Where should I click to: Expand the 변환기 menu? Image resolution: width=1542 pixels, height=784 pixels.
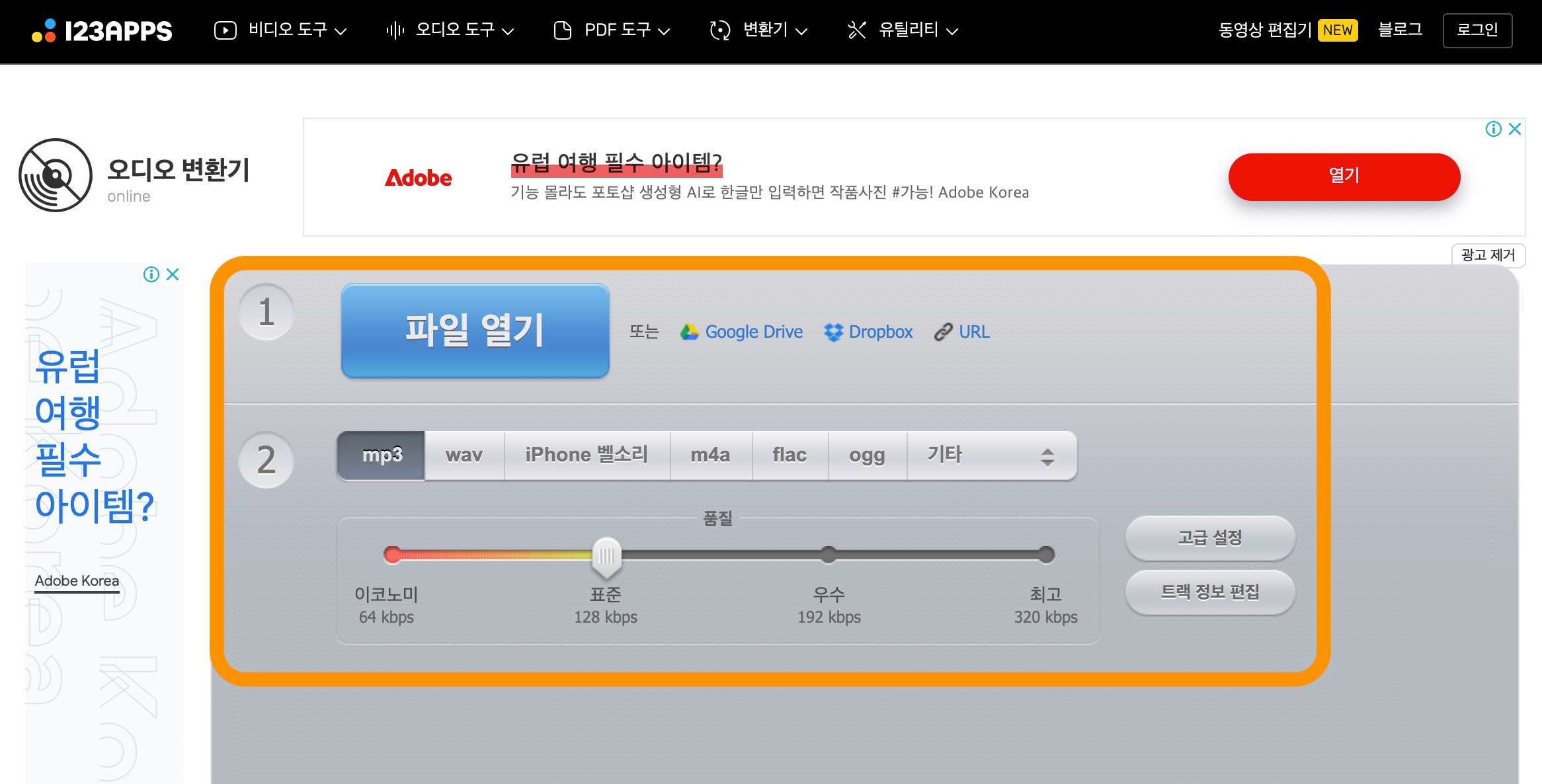(758, 30)
